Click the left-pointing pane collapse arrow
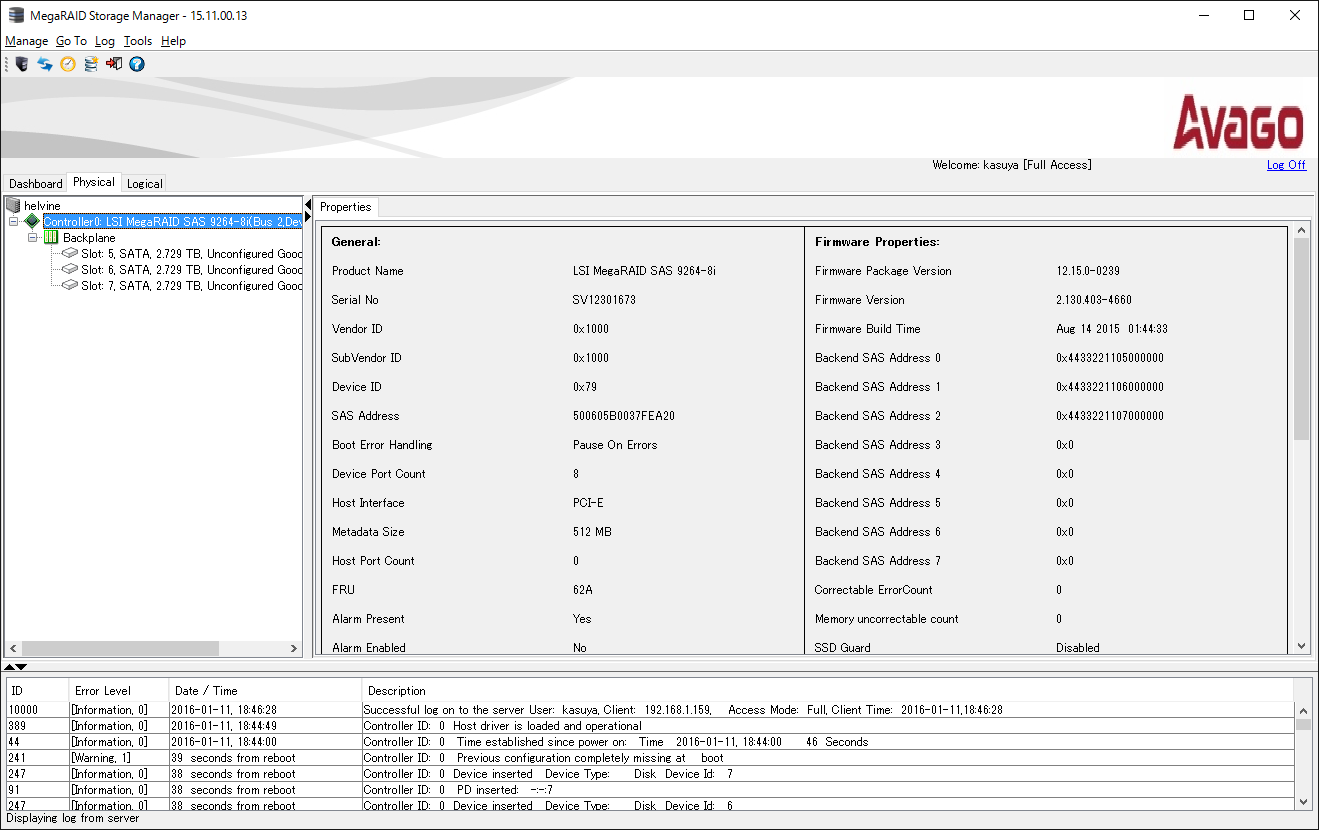The width and height of the screenshot is (1319, 830). pos(308,205)
